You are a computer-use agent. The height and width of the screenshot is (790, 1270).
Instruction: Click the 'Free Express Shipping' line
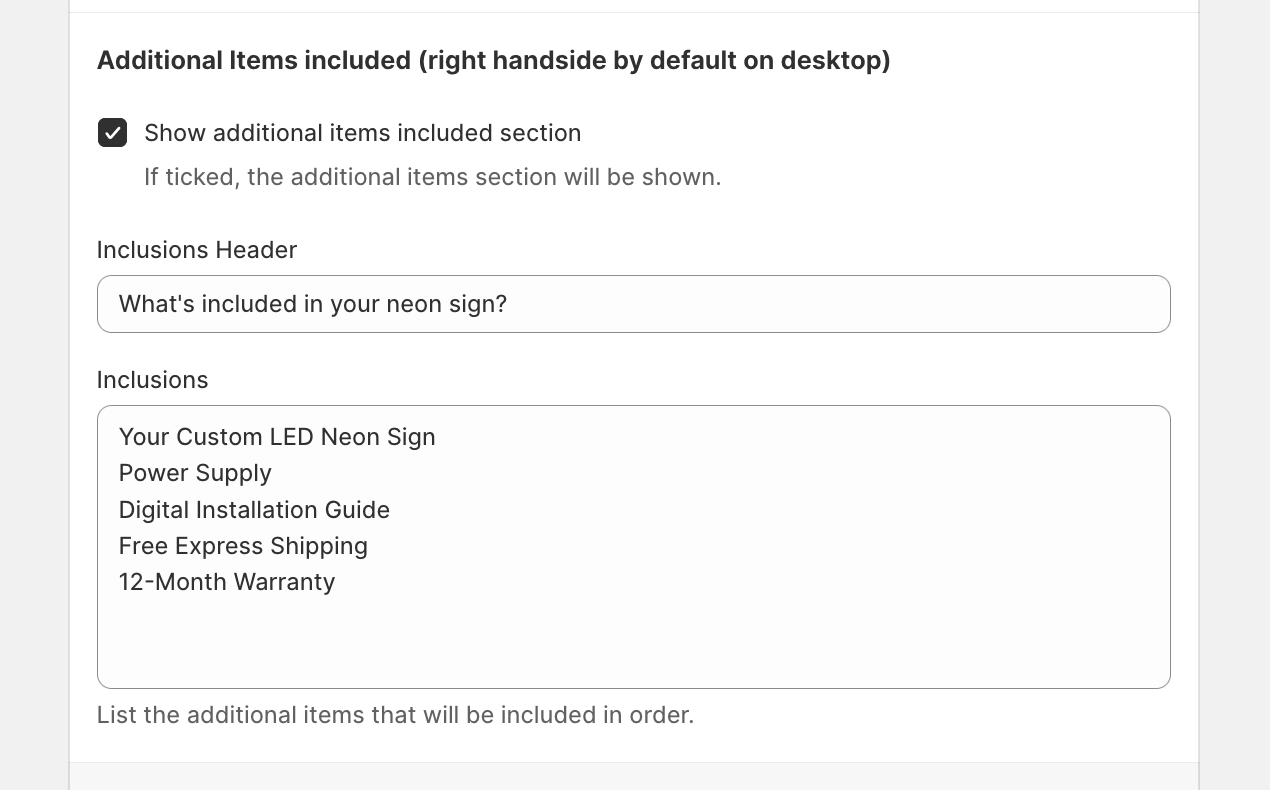coord(243,546)
